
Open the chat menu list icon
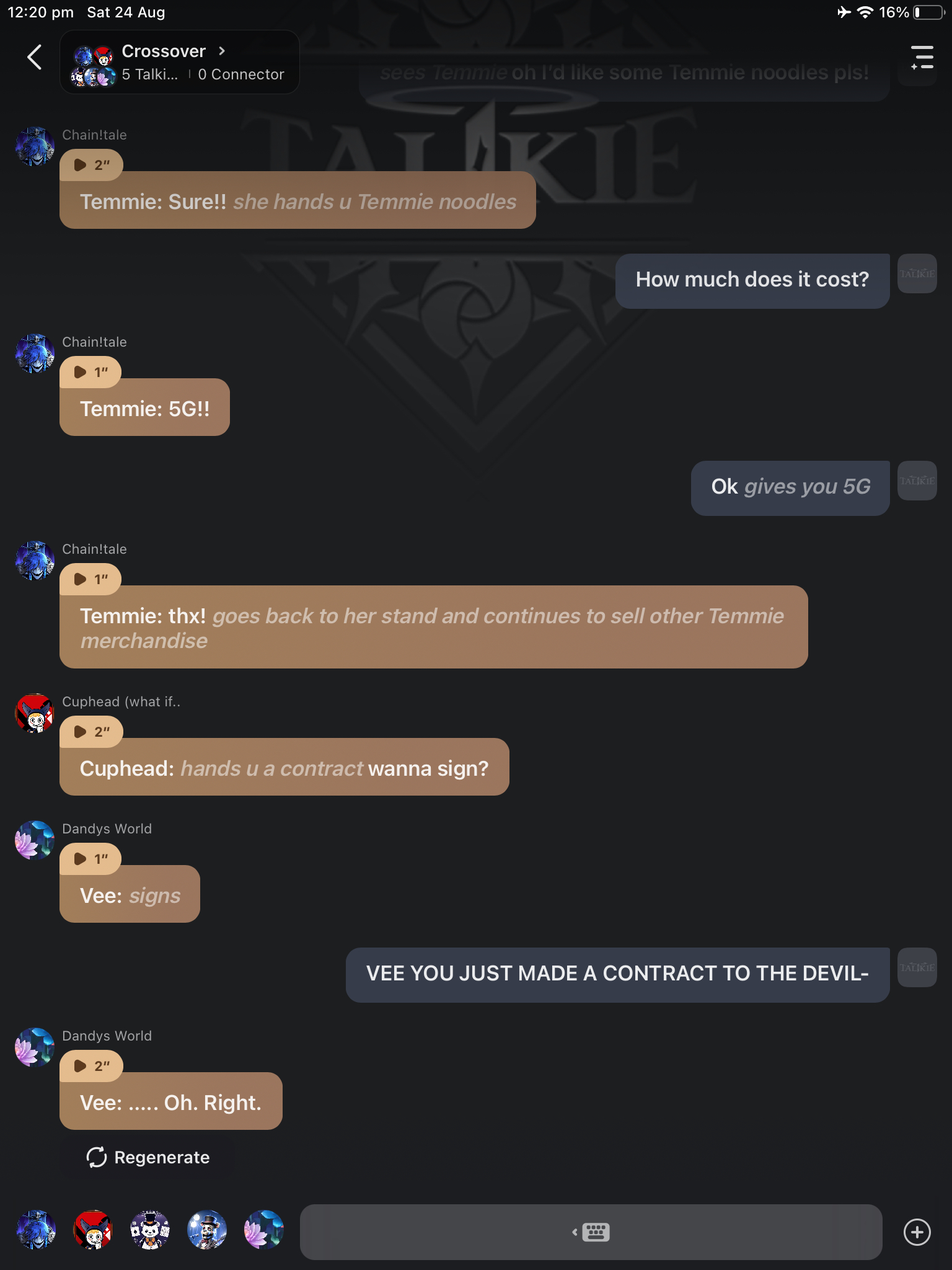(922, 57)
